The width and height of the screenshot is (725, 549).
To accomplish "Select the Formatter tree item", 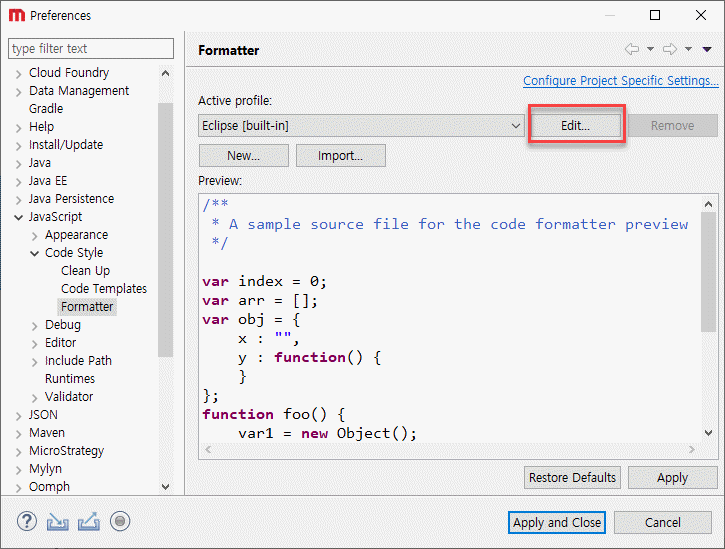I will (87, 307).
